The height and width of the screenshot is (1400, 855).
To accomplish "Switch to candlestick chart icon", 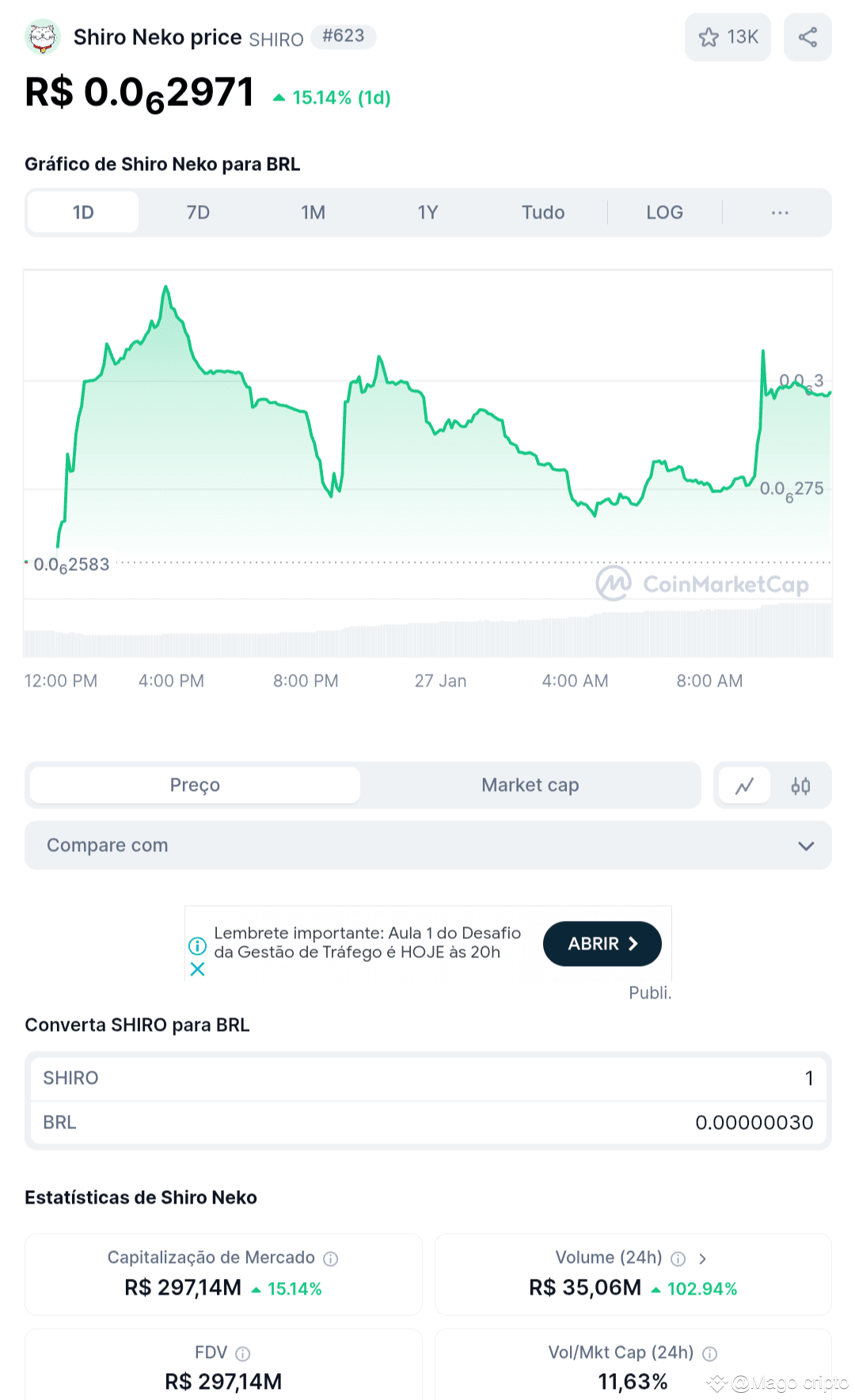I will point(800,786).
